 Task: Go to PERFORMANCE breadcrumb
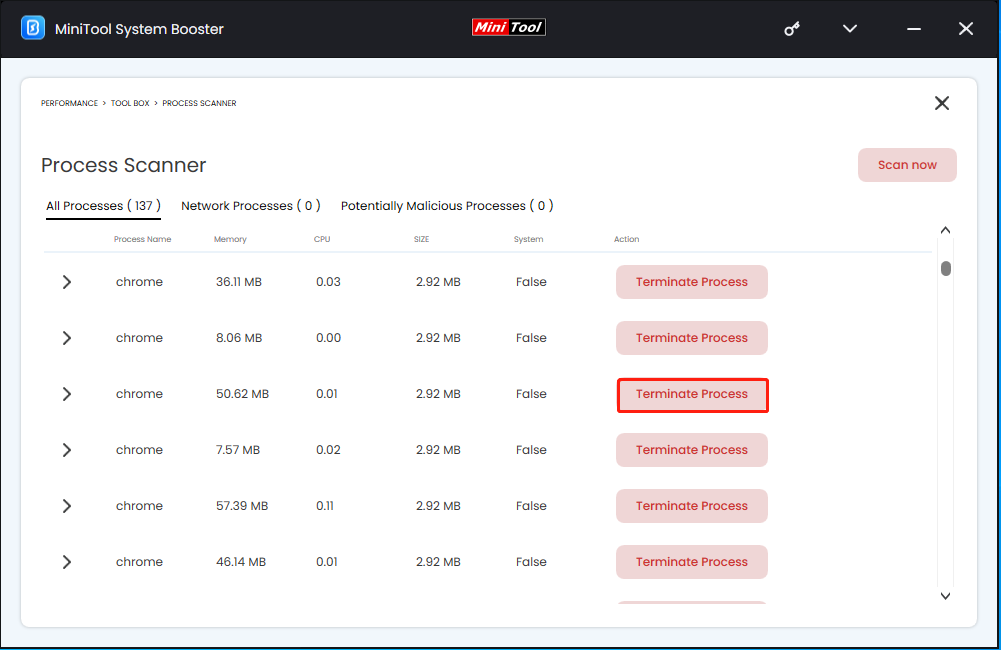pos(70,103)
